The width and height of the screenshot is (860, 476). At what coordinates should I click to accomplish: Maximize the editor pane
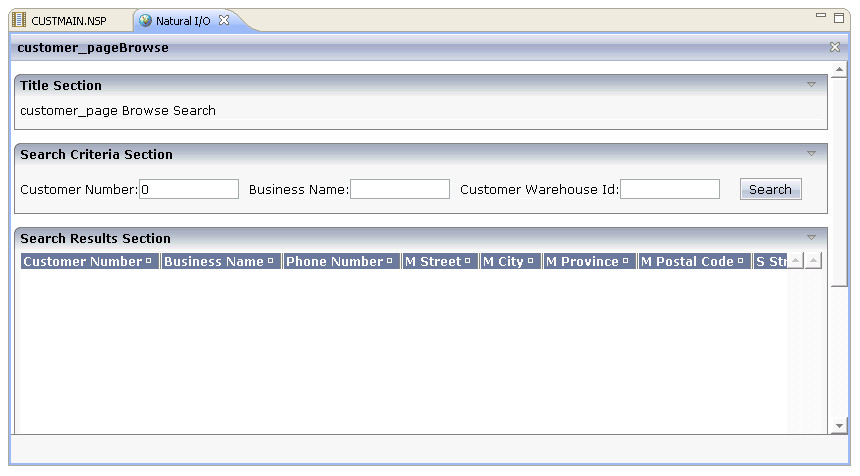[839, 17]
